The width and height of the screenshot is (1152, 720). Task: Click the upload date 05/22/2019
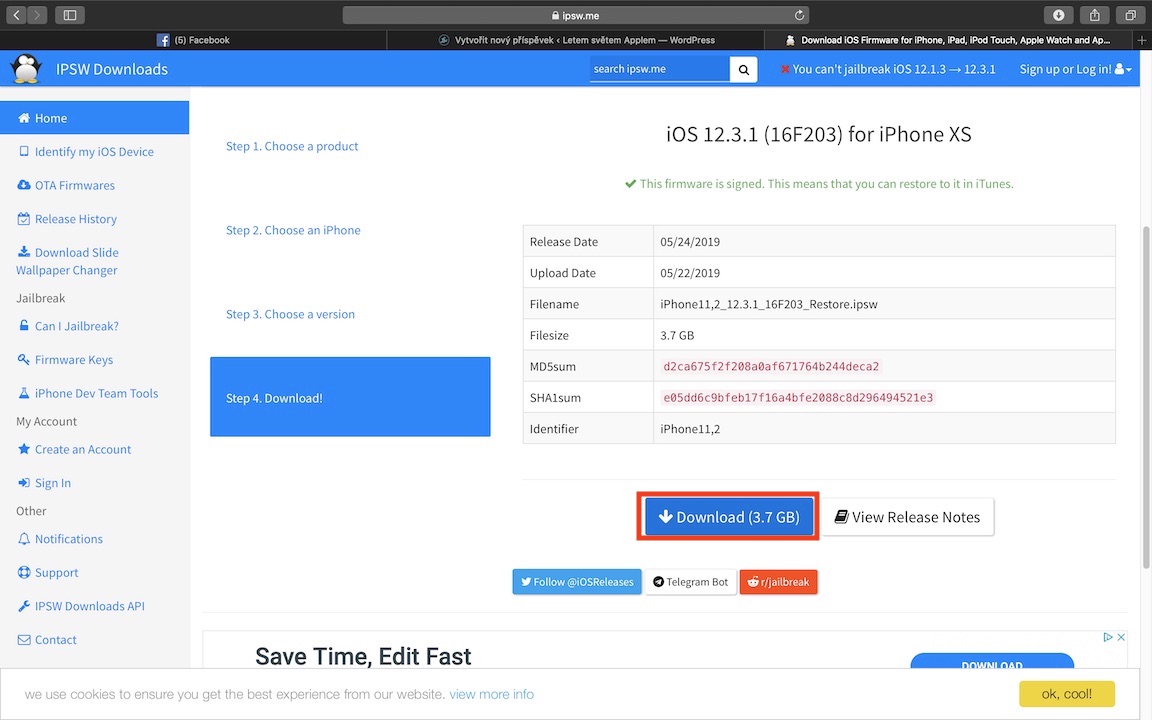(690, 273)
